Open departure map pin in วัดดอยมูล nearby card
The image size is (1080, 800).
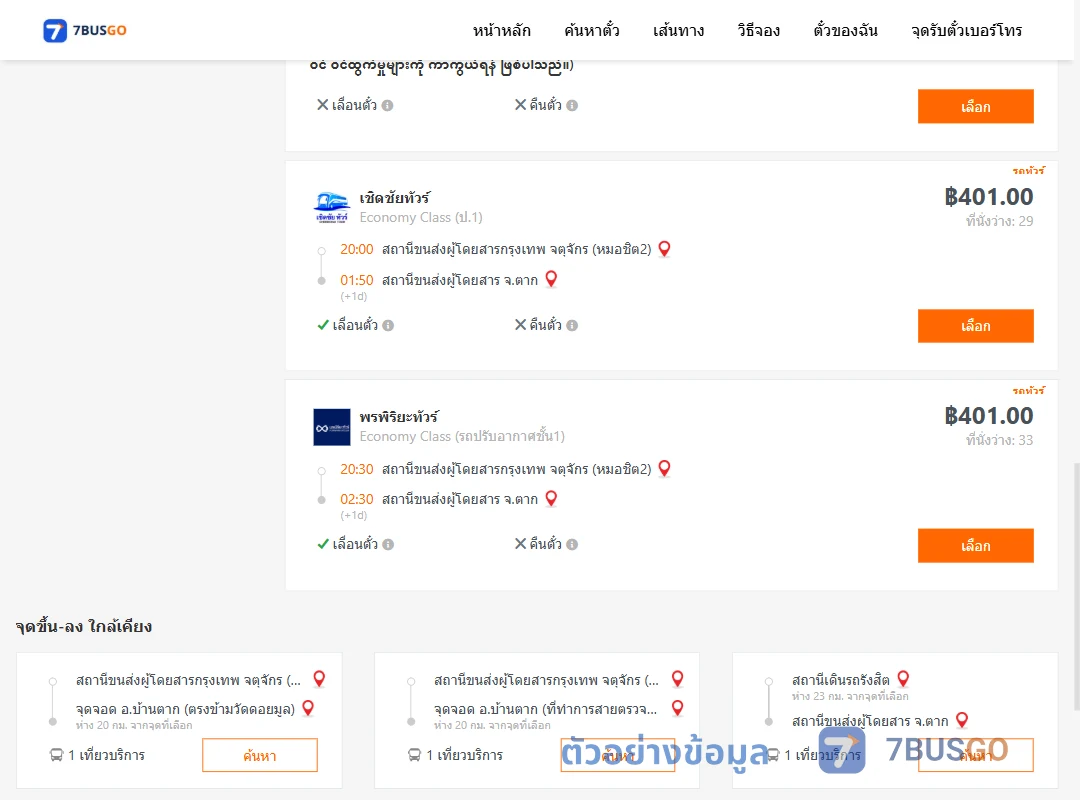(x=319, y=679)
